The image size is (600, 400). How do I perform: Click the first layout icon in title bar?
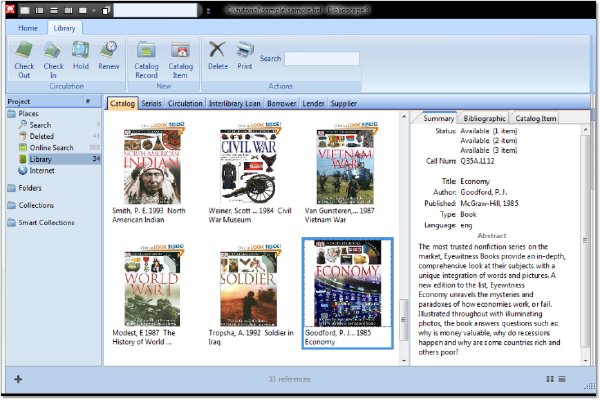[x=25, y=10]
